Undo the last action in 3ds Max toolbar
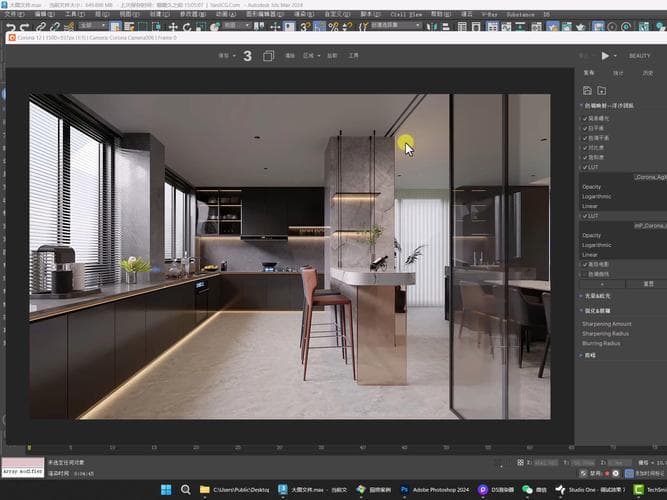 tap(10, 27)
